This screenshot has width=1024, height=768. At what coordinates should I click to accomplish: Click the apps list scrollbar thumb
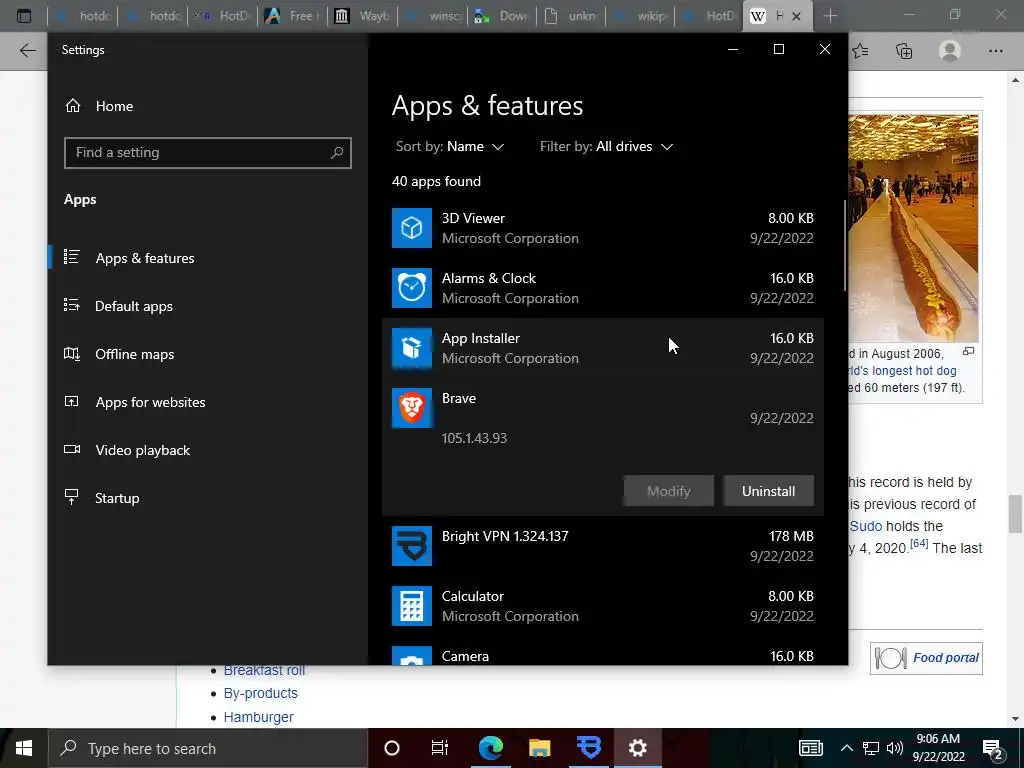pos(844,245)
